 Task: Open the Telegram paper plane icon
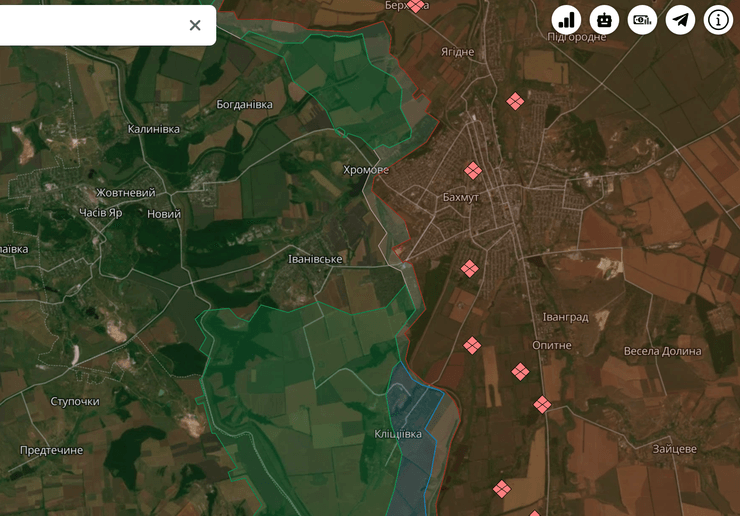(x=680, y=19)
